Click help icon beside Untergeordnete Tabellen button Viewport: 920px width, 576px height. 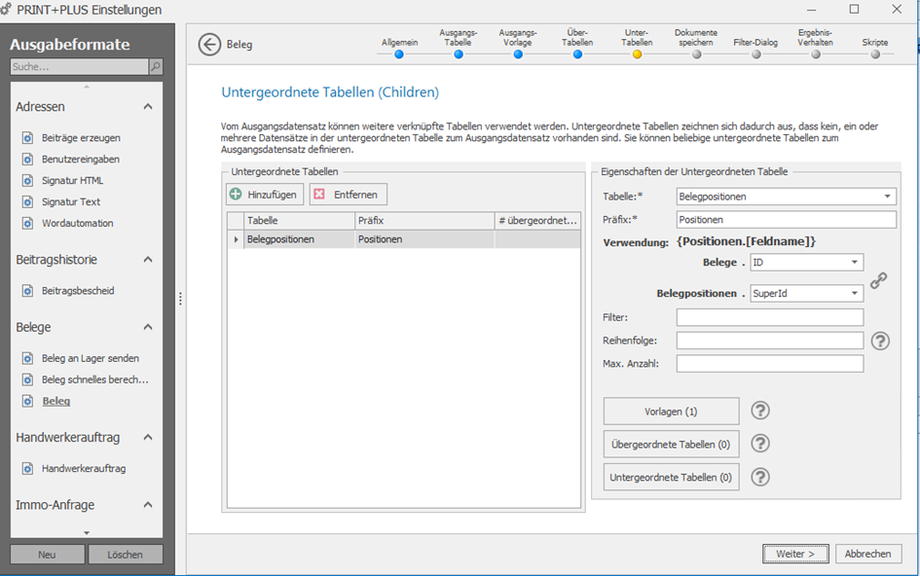click(760, 477)
